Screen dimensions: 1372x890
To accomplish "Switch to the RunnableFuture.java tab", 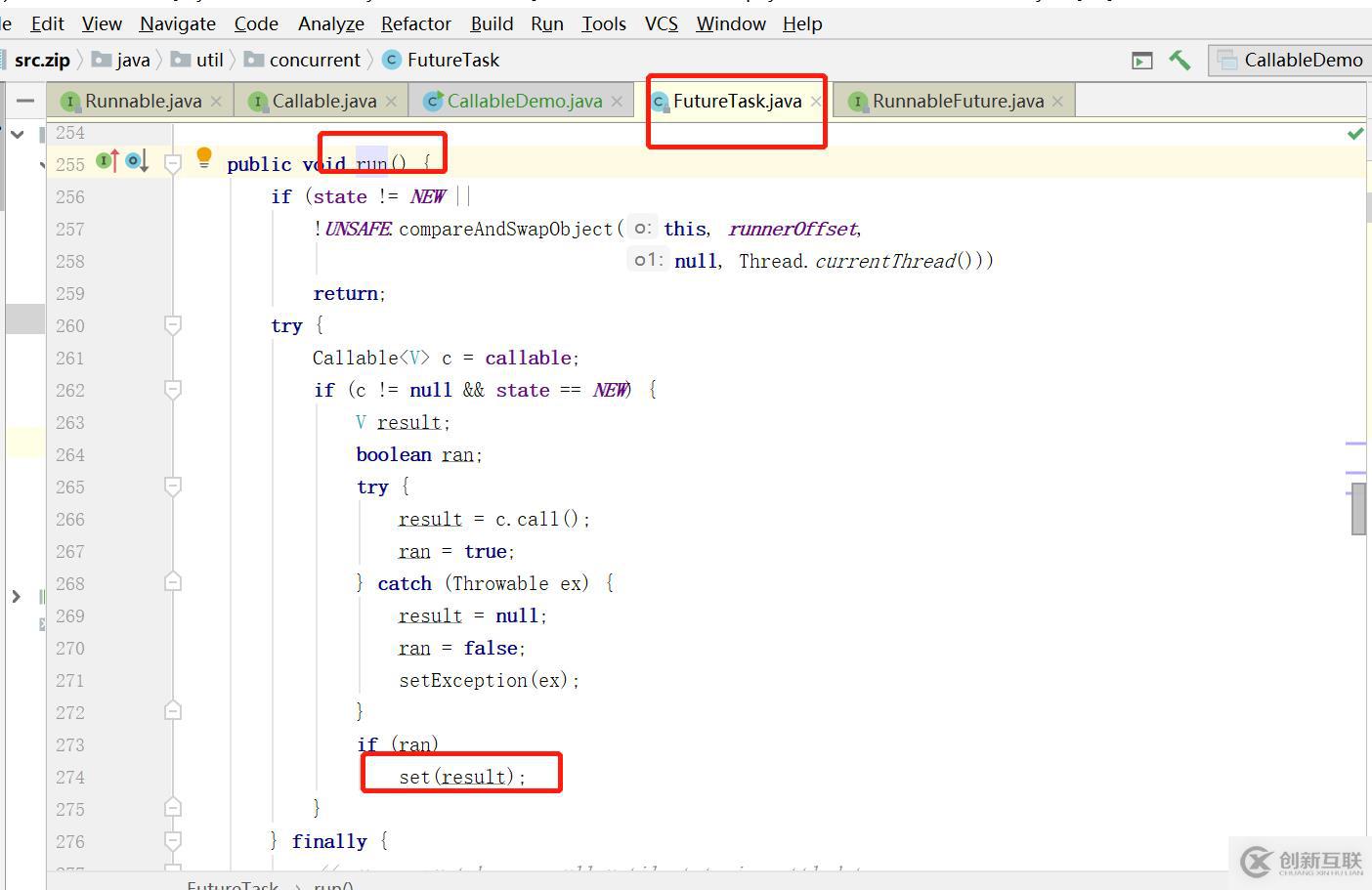I will (x=957, y=102).
